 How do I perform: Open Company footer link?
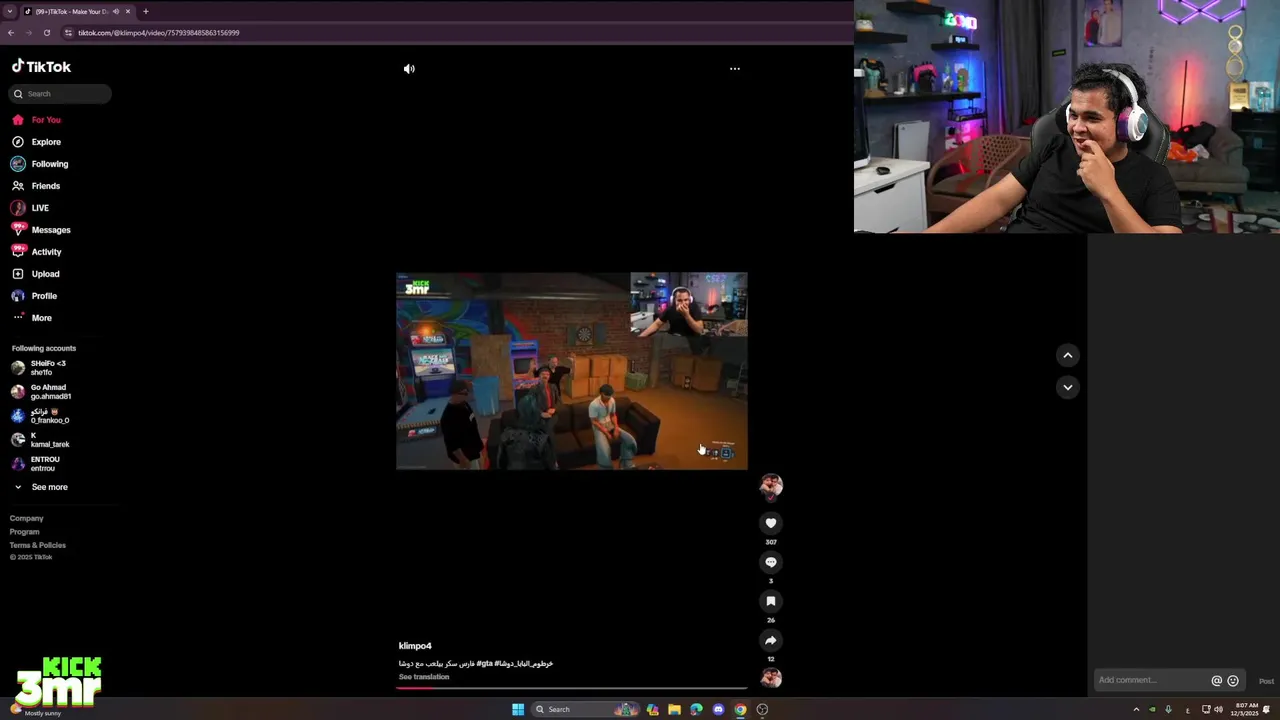click(27, 518)
